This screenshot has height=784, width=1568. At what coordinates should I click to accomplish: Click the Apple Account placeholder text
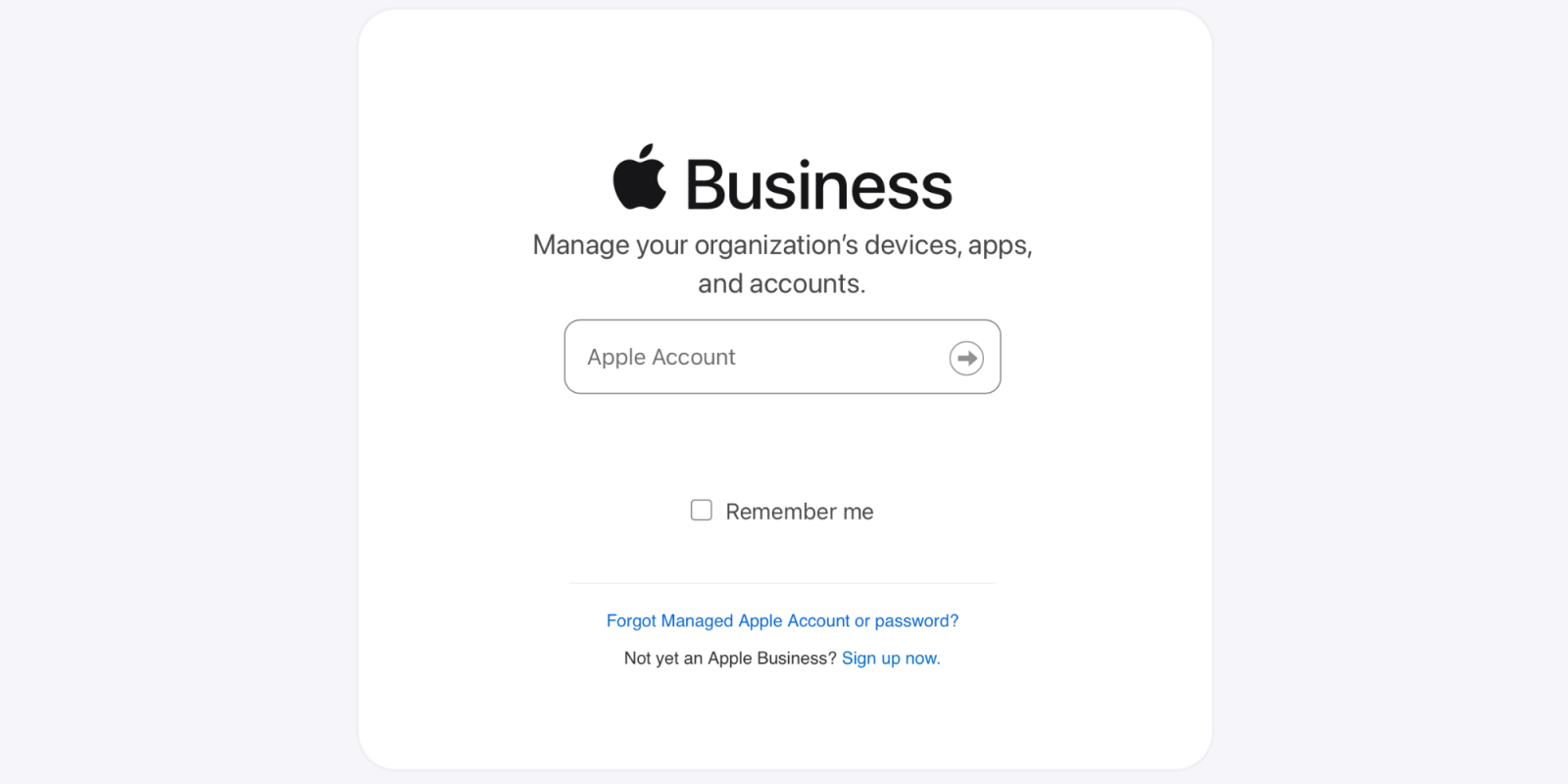pyautogui.click(x=661, y=358)
